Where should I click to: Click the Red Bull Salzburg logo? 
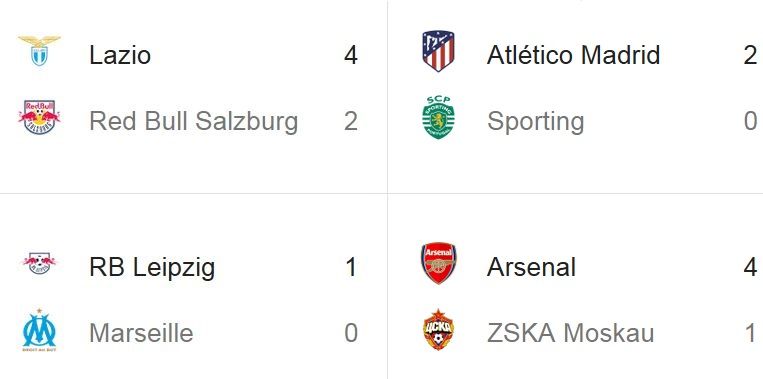[x=39, y=117]
